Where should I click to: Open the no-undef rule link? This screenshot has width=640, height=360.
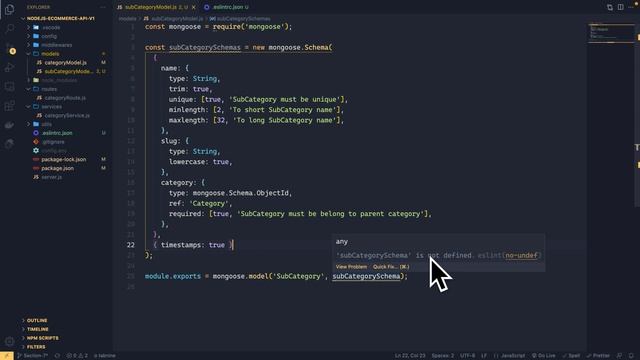pos(521,256)
